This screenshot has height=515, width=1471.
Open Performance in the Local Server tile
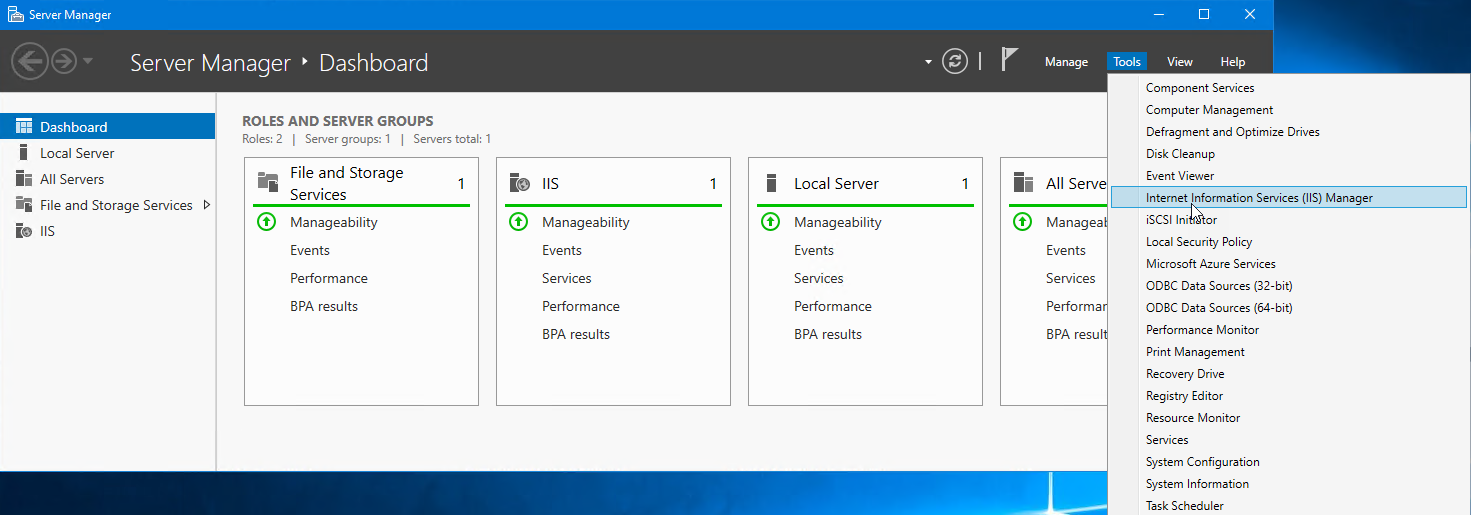tap(833, 306)
